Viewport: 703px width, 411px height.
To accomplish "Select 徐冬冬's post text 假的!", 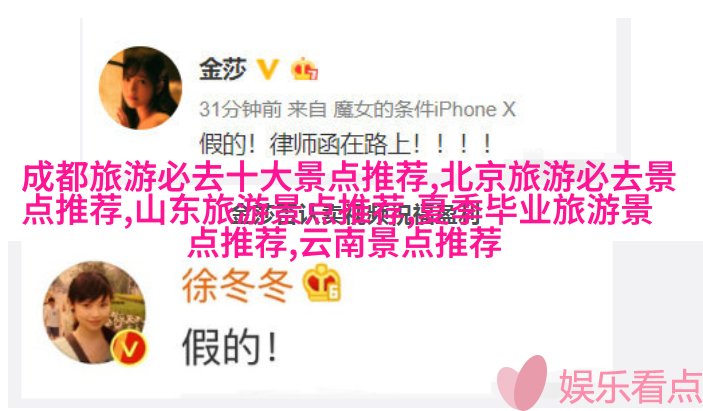I will pyautogui.click(x=230, y=346).
